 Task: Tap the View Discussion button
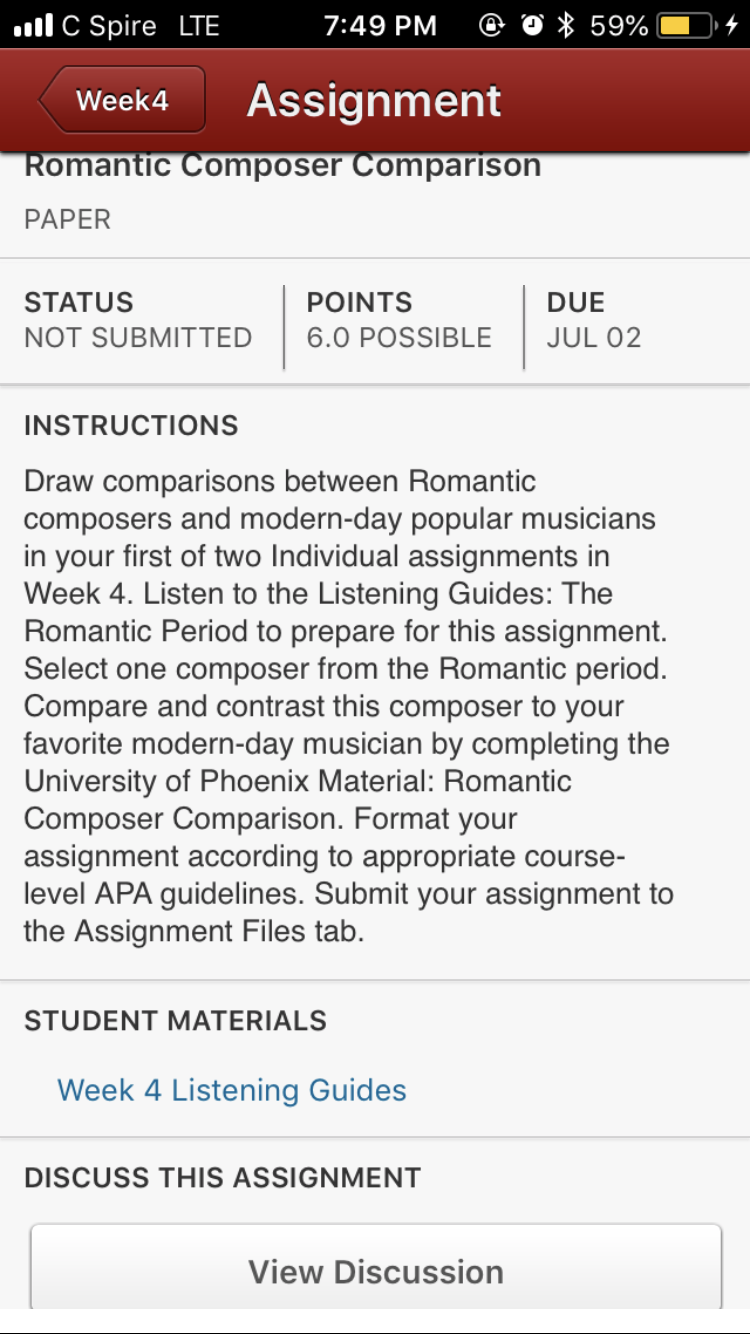[376, 1266]
